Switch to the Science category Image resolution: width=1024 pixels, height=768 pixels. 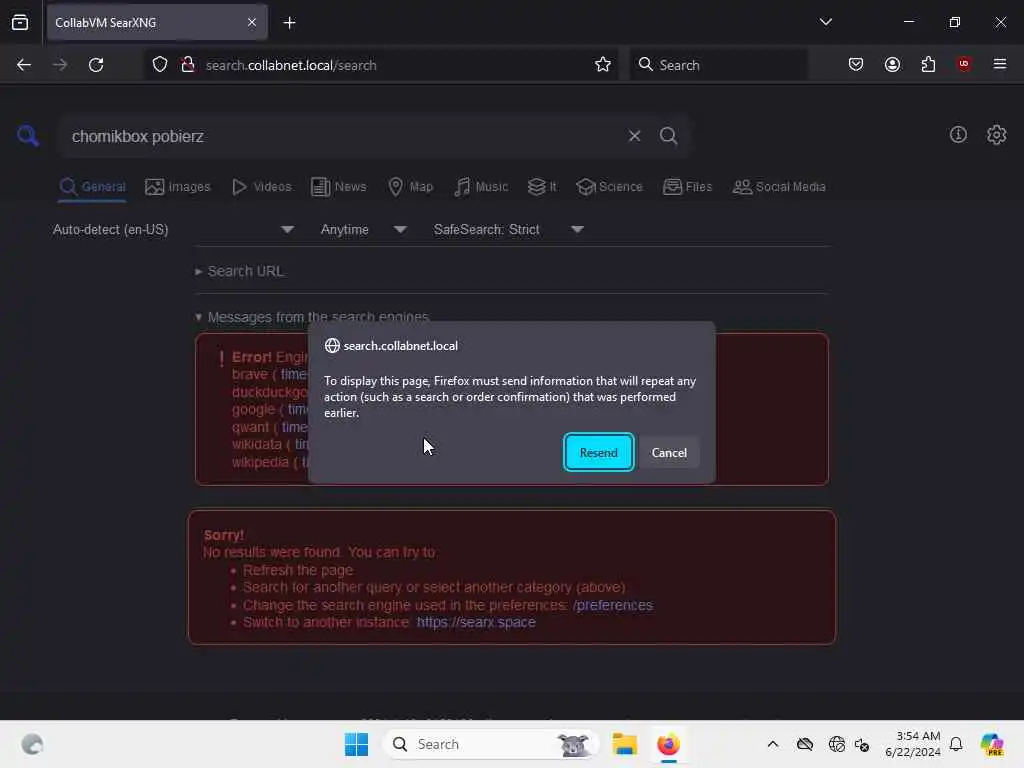pyautogui.click(x=609, y=187)
